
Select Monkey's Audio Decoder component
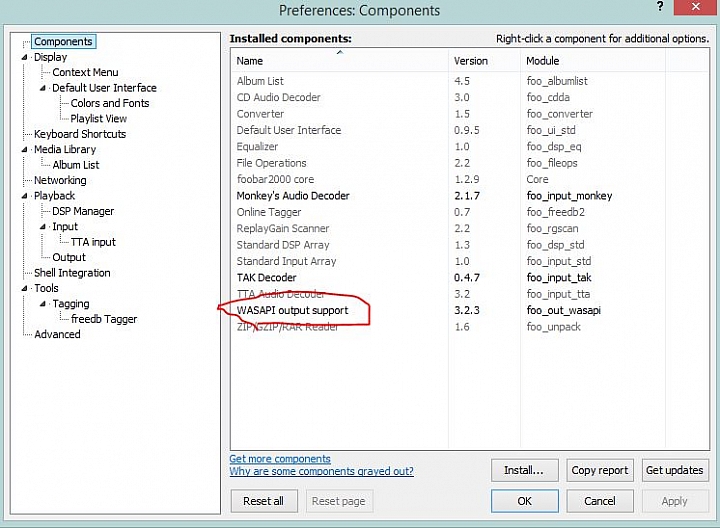(x=469, y=196)
